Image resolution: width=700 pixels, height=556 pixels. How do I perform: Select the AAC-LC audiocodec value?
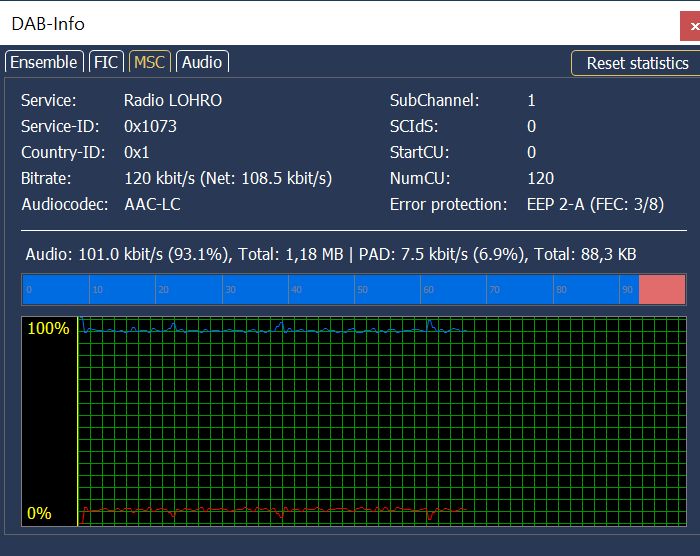(x=152, y=204)
